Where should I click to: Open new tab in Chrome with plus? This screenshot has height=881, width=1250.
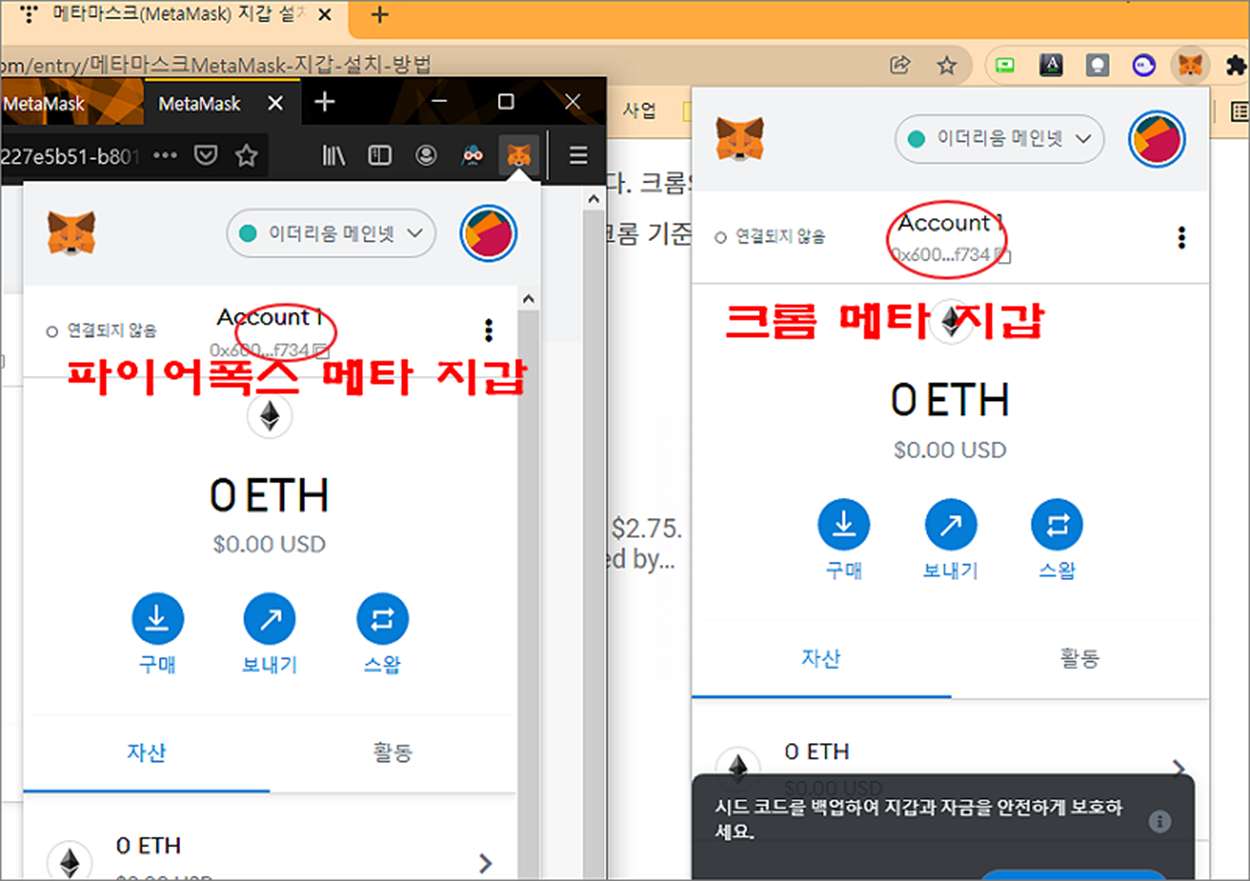coord(379,14)
